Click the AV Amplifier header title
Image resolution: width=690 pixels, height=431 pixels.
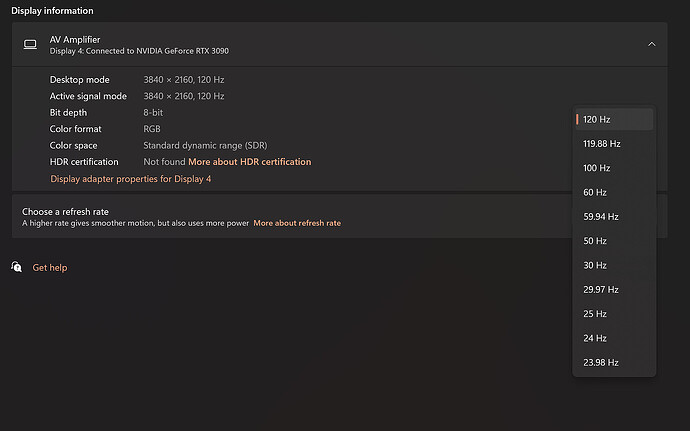click(75, 39)
